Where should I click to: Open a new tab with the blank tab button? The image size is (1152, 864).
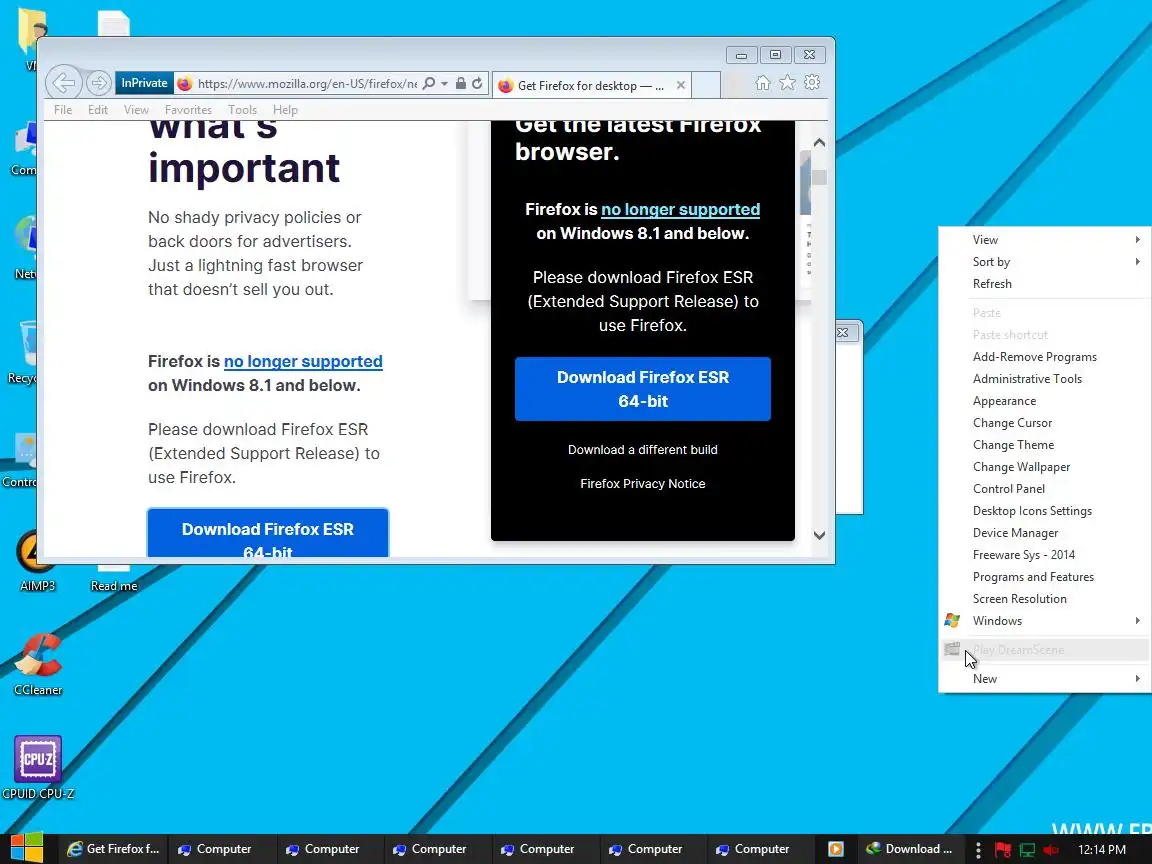click(x=706, y=84)
